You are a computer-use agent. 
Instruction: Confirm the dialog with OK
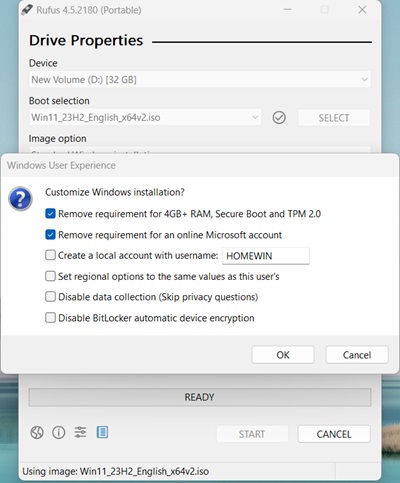(283, 355)
